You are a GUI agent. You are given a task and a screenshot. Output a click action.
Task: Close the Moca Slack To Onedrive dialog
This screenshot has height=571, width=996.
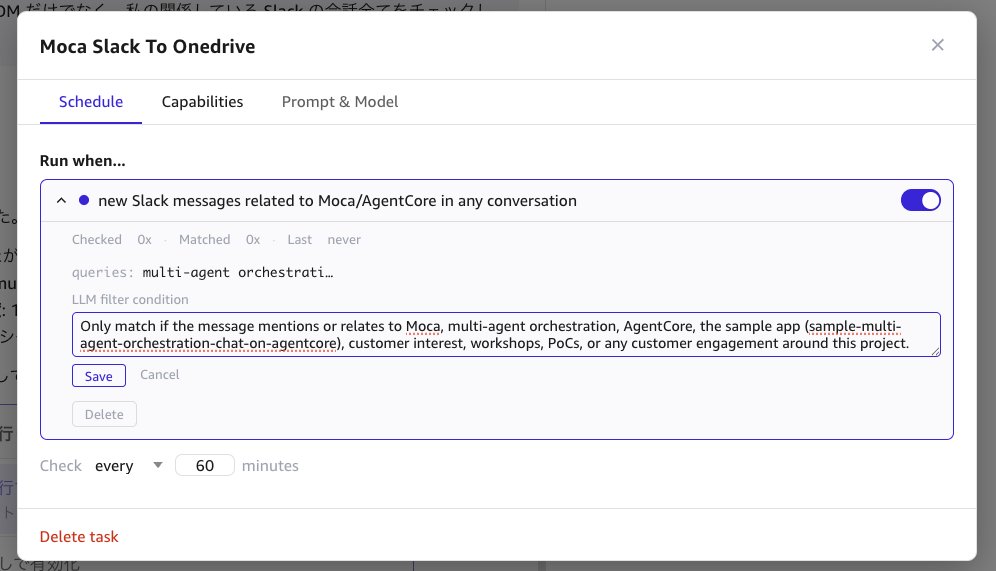coord(937,45)
